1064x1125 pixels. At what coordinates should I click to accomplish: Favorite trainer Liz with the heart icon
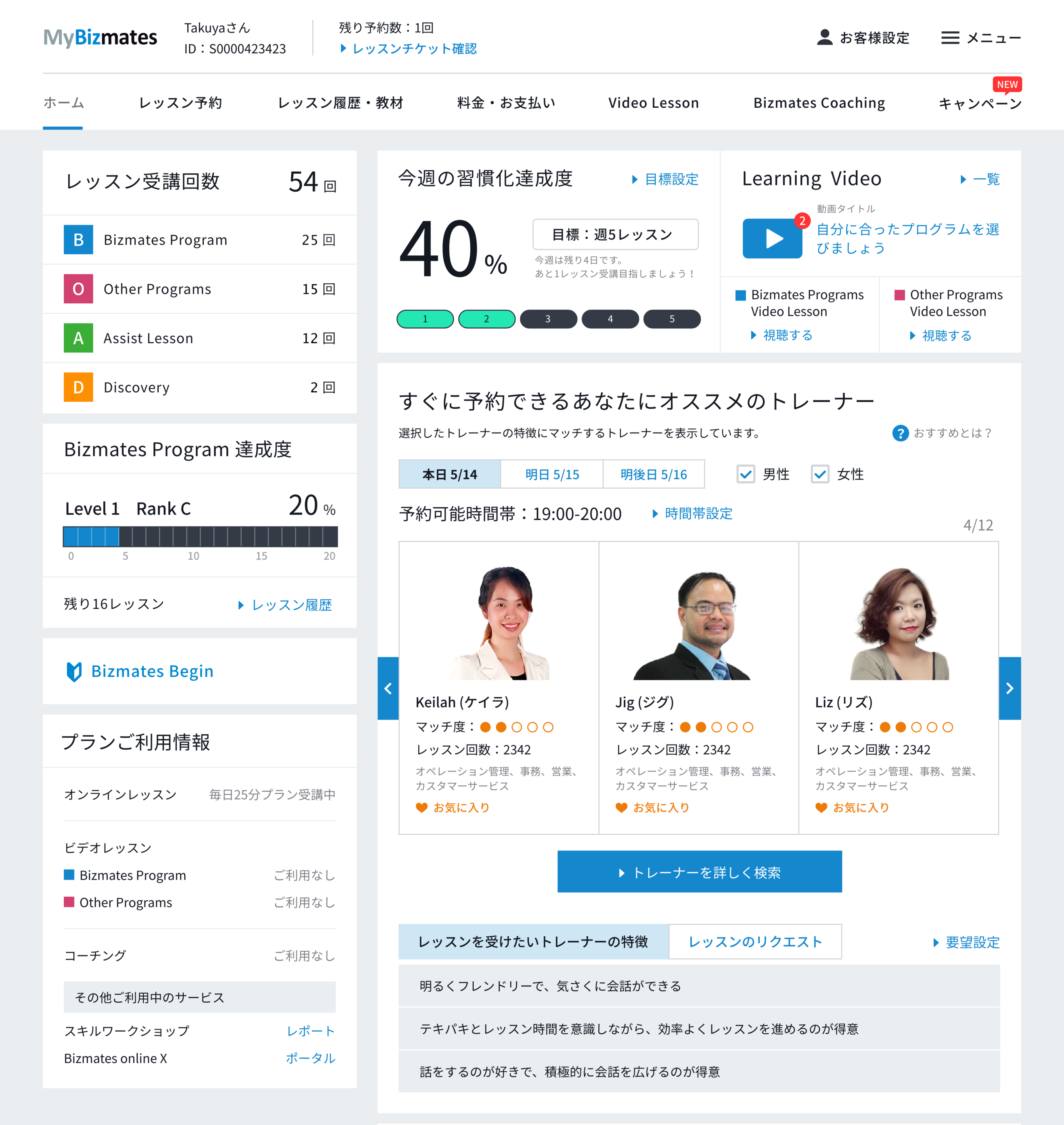(x=822, y=807)
